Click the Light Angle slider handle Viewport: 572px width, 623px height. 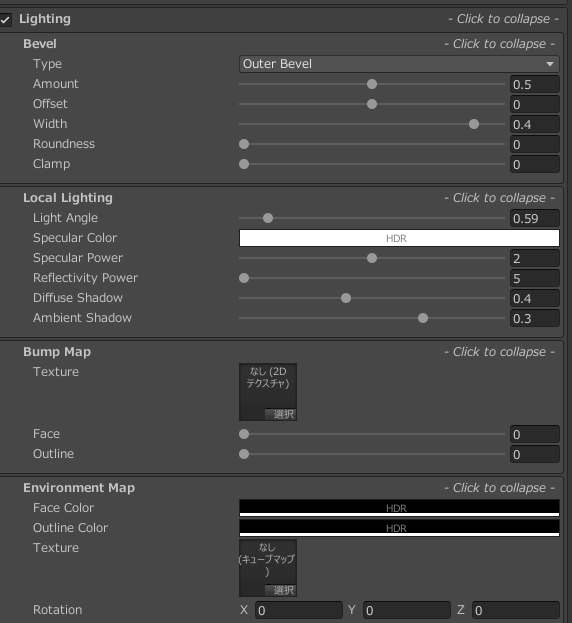pyautogui.click(x=268, y=218)
